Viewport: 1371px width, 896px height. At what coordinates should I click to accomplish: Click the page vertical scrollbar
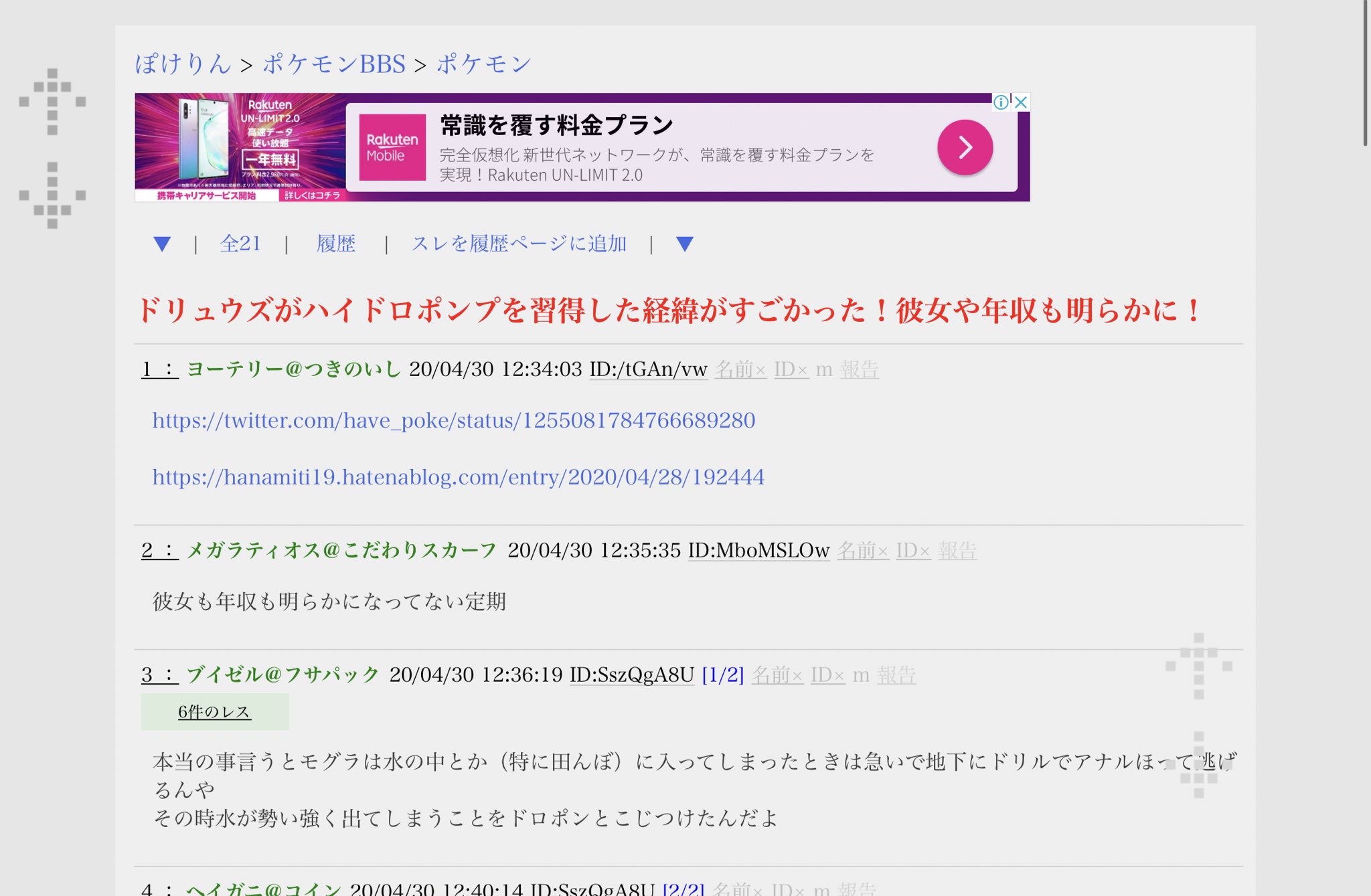point(1366,74)
